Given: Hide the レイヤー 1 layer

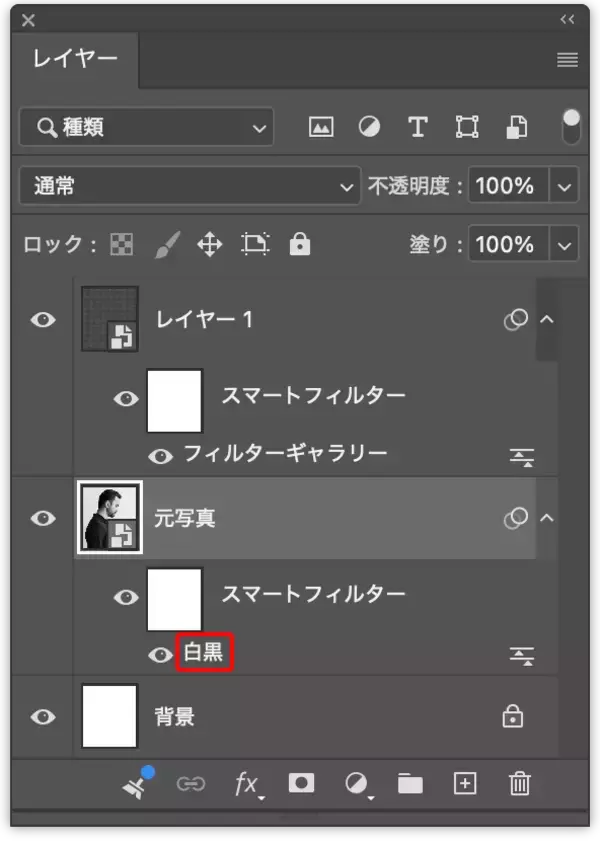Looking at the screenshot, I should (43, 320).
